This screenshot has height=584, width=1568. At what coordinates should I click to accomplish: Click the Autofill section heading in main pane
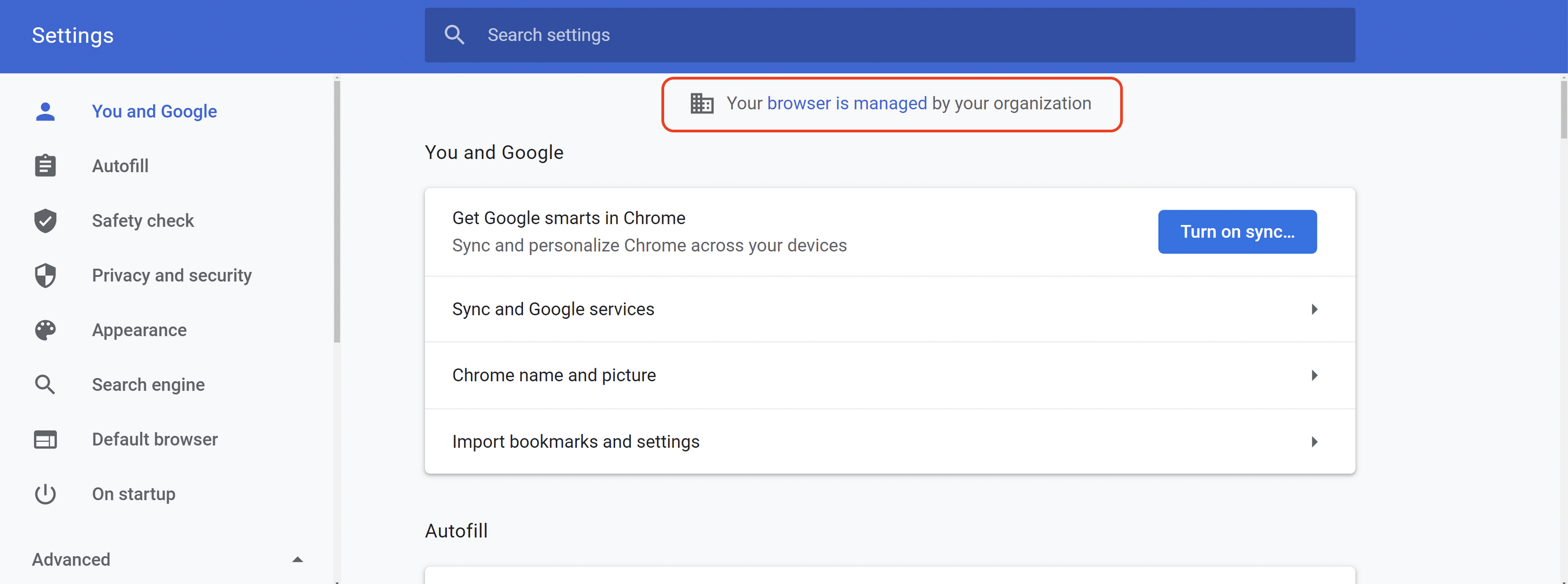[x=456, y=531]
